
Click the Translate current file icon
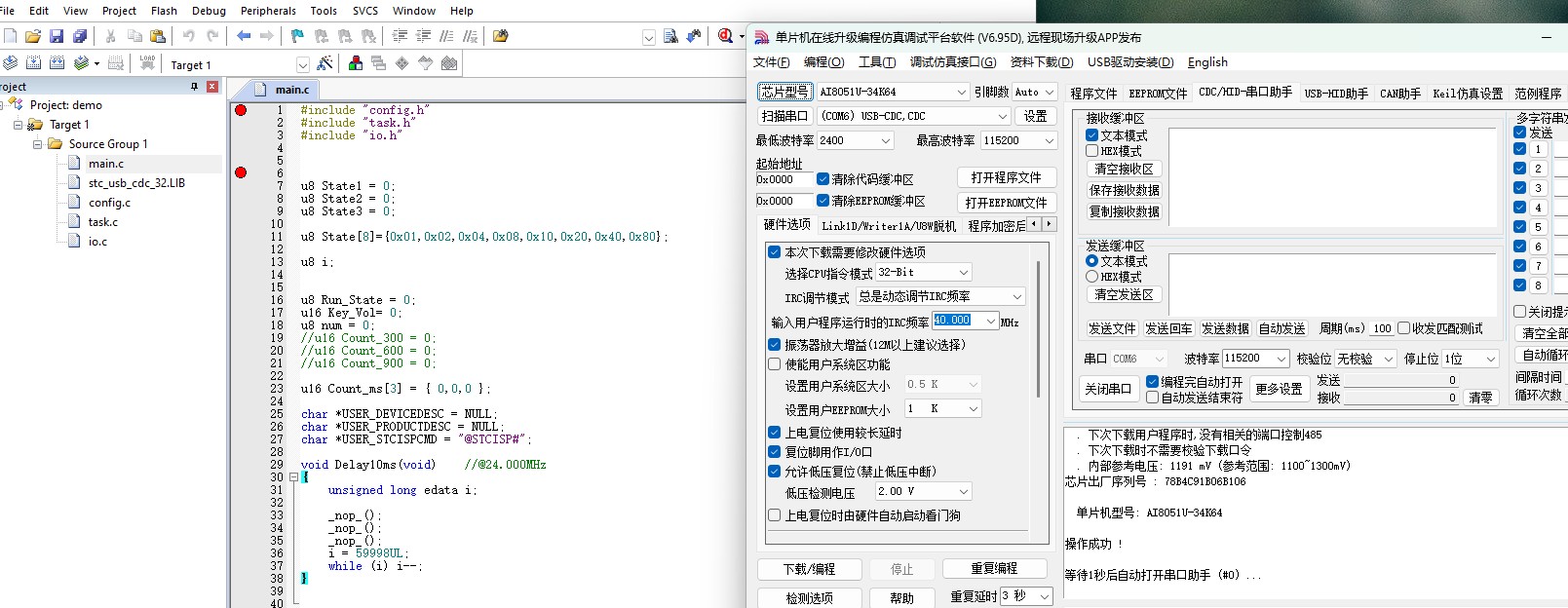pos(10,63)
